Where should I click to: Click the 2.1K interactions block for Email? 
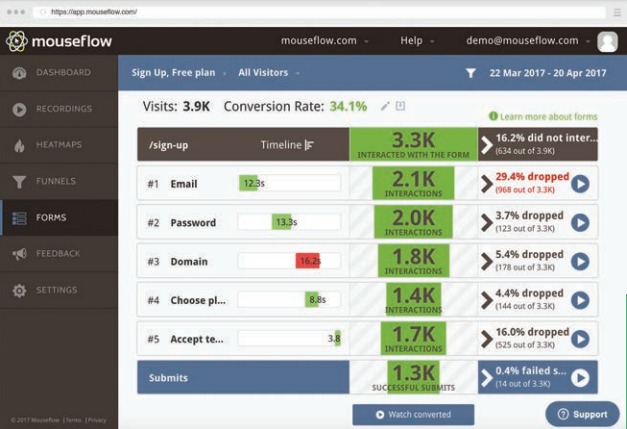413,183
